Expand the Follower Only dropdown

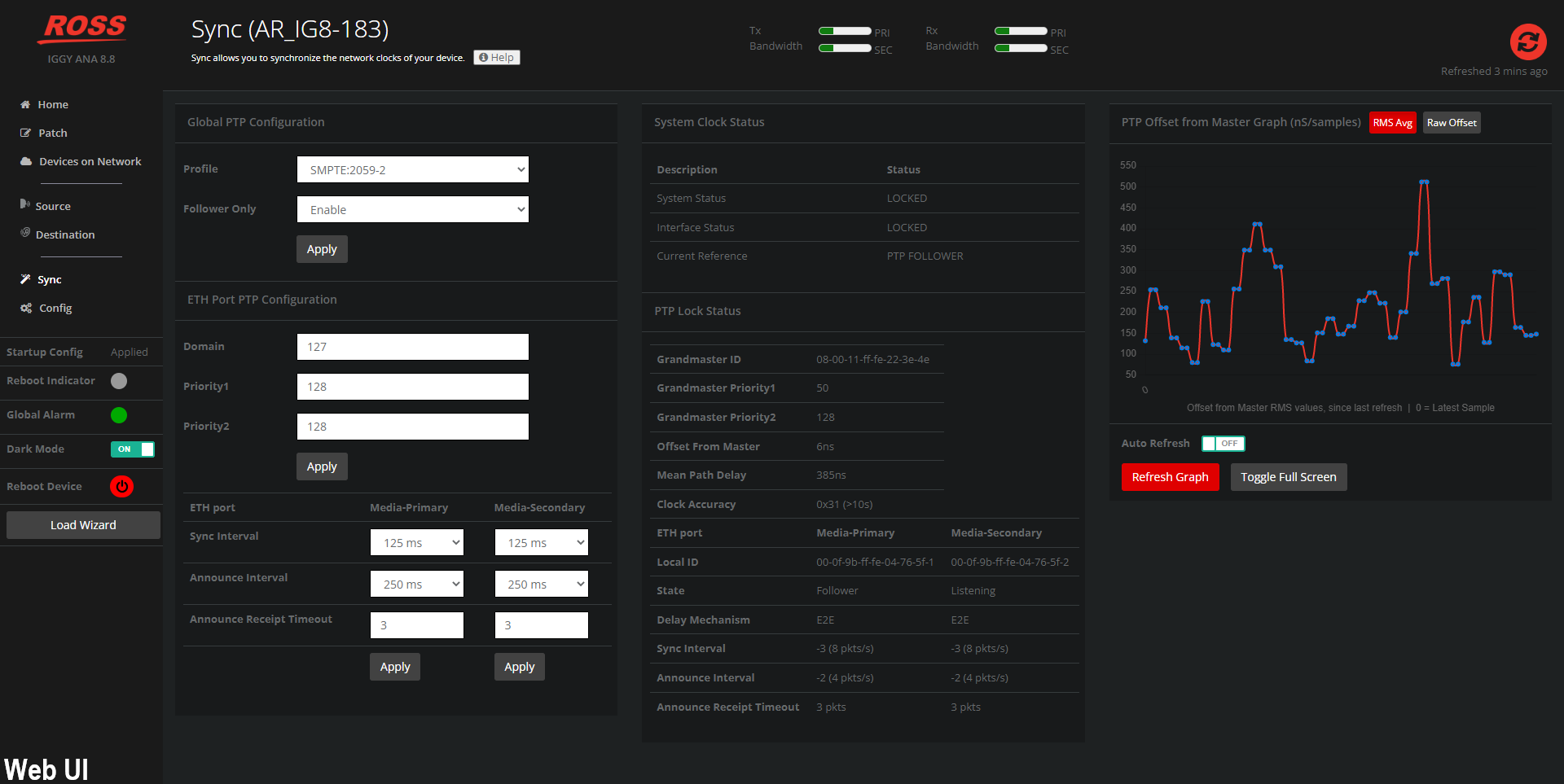click(x=413, y=209)
